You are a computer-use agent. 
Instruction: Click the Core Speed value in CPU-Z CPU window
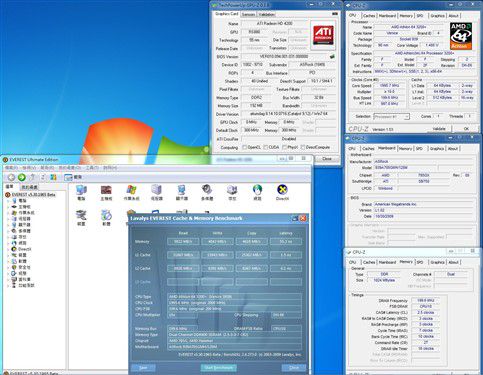tap(389, 85)
